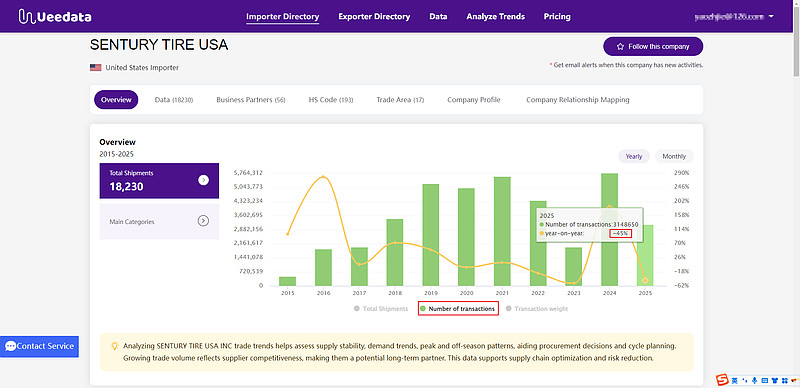Expand Total Shipments with arrow icon

point(204,180)
